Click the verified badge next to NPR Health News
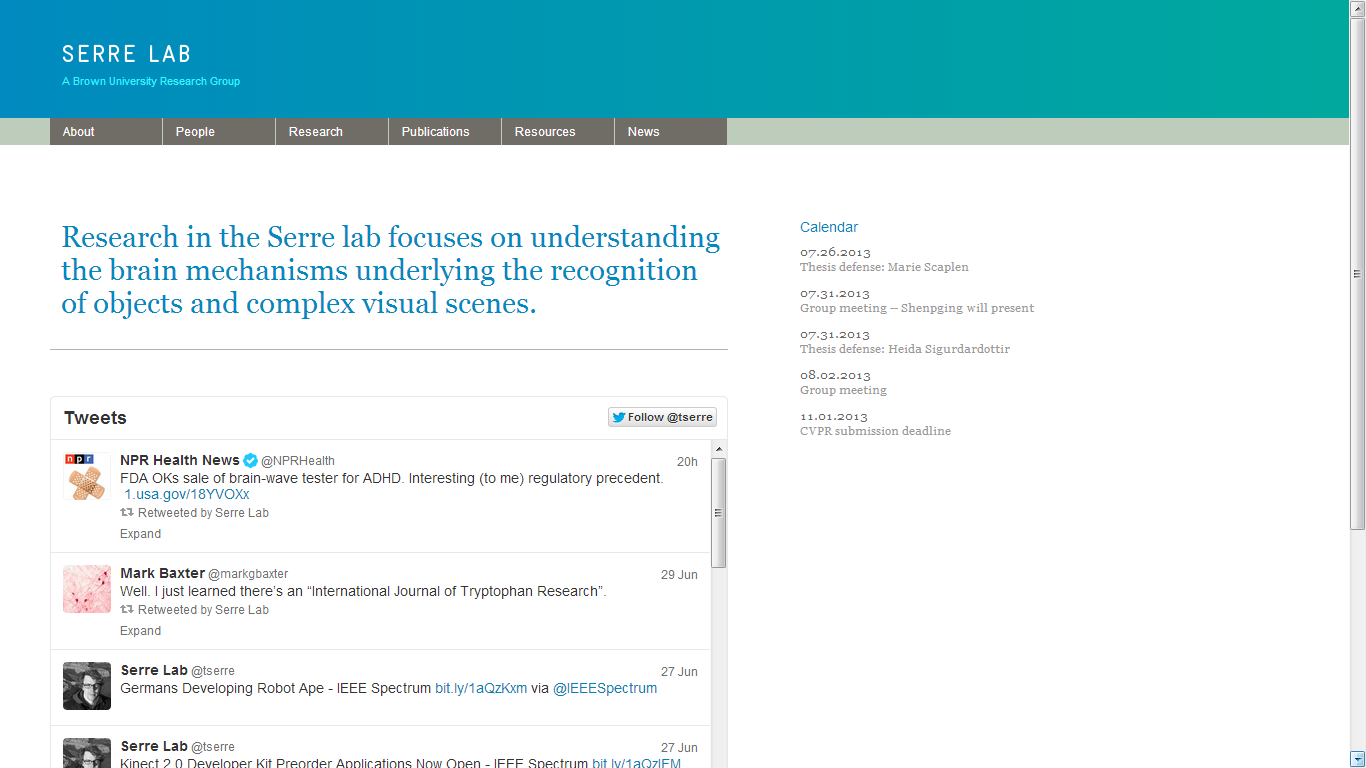This screenshot has width=1366, height=768. click(251, 461)
